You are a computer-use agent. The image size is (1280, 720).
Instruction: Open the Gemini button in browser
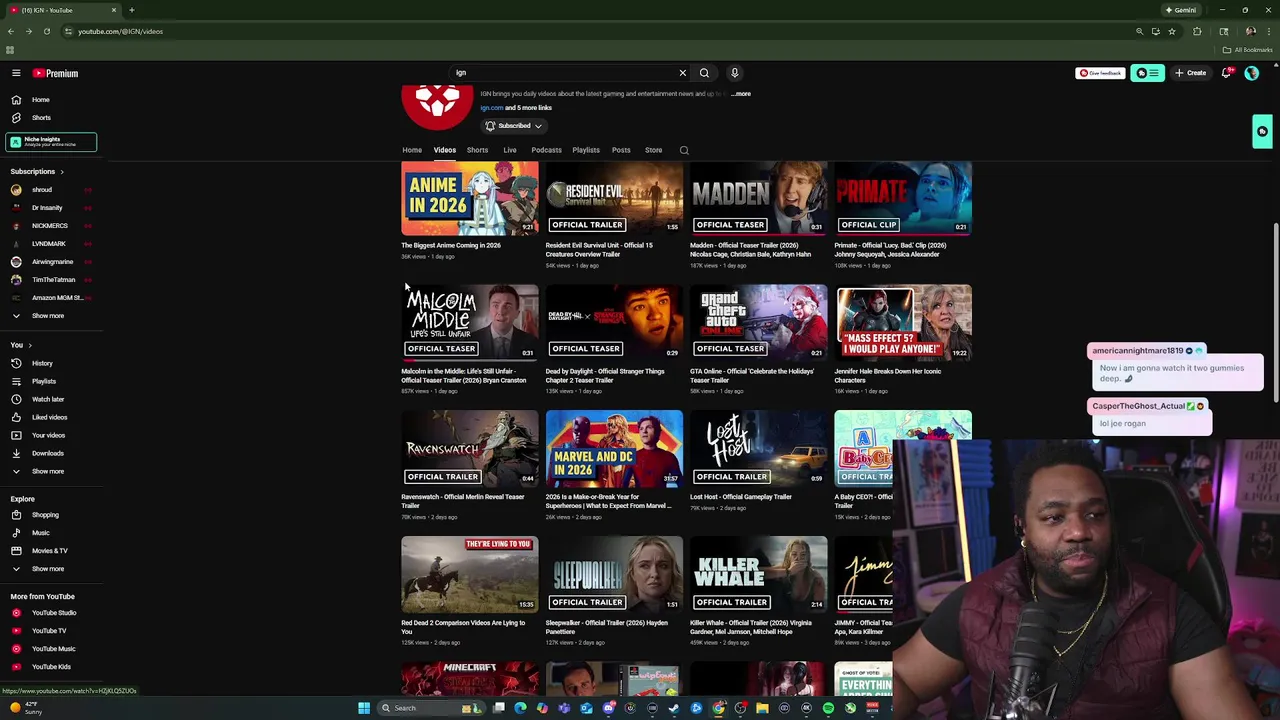coord(1180,10)
